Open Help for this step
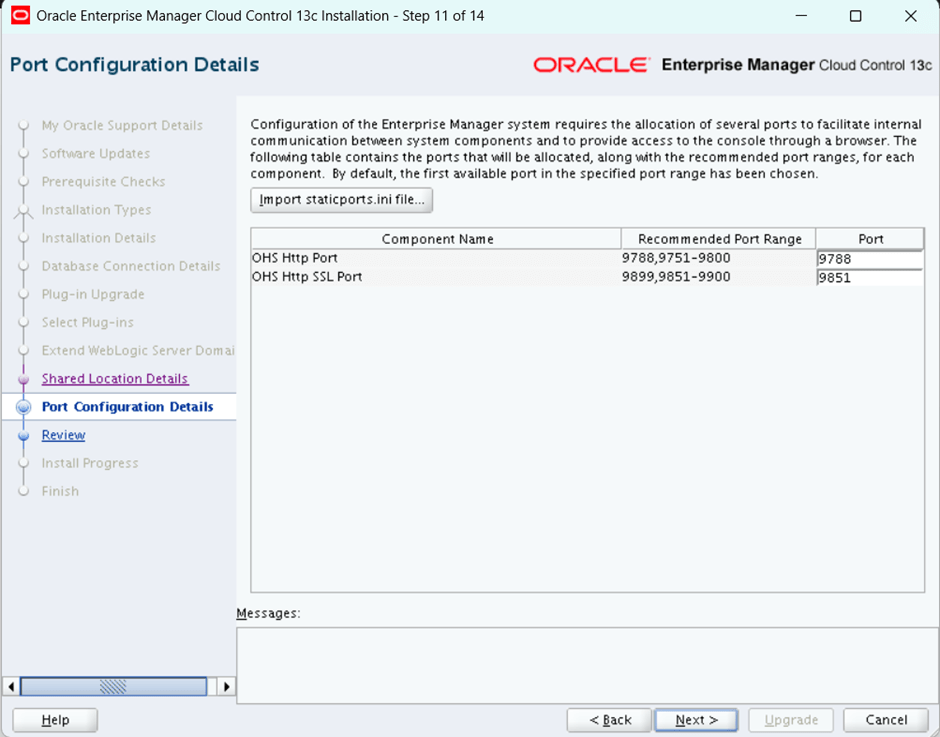The height and width of the screenshot is (737, 940). 55,720
